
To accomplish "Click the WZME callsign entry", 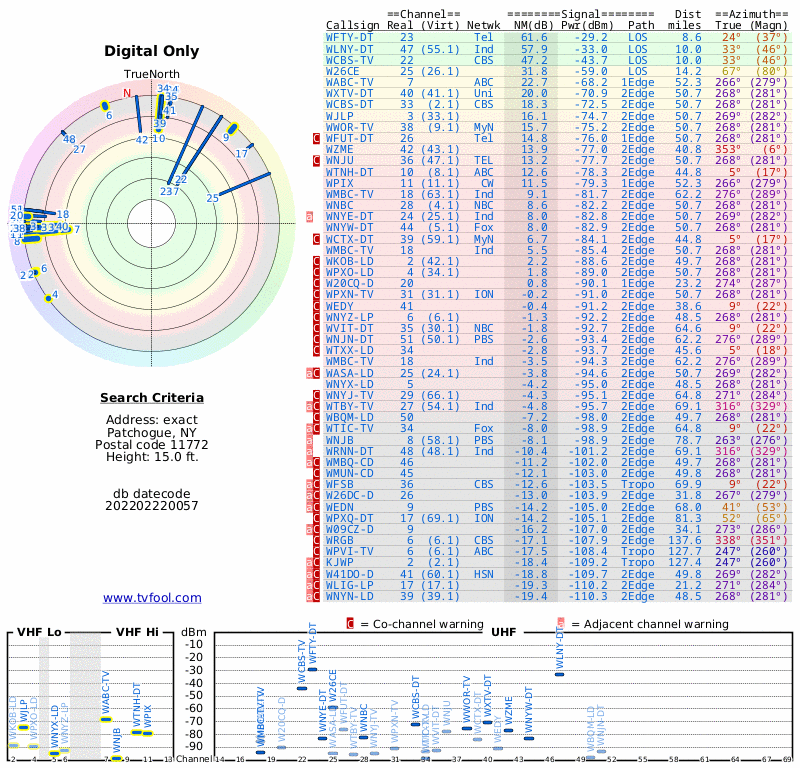I will pyautogui.click(x=339, y=150).
